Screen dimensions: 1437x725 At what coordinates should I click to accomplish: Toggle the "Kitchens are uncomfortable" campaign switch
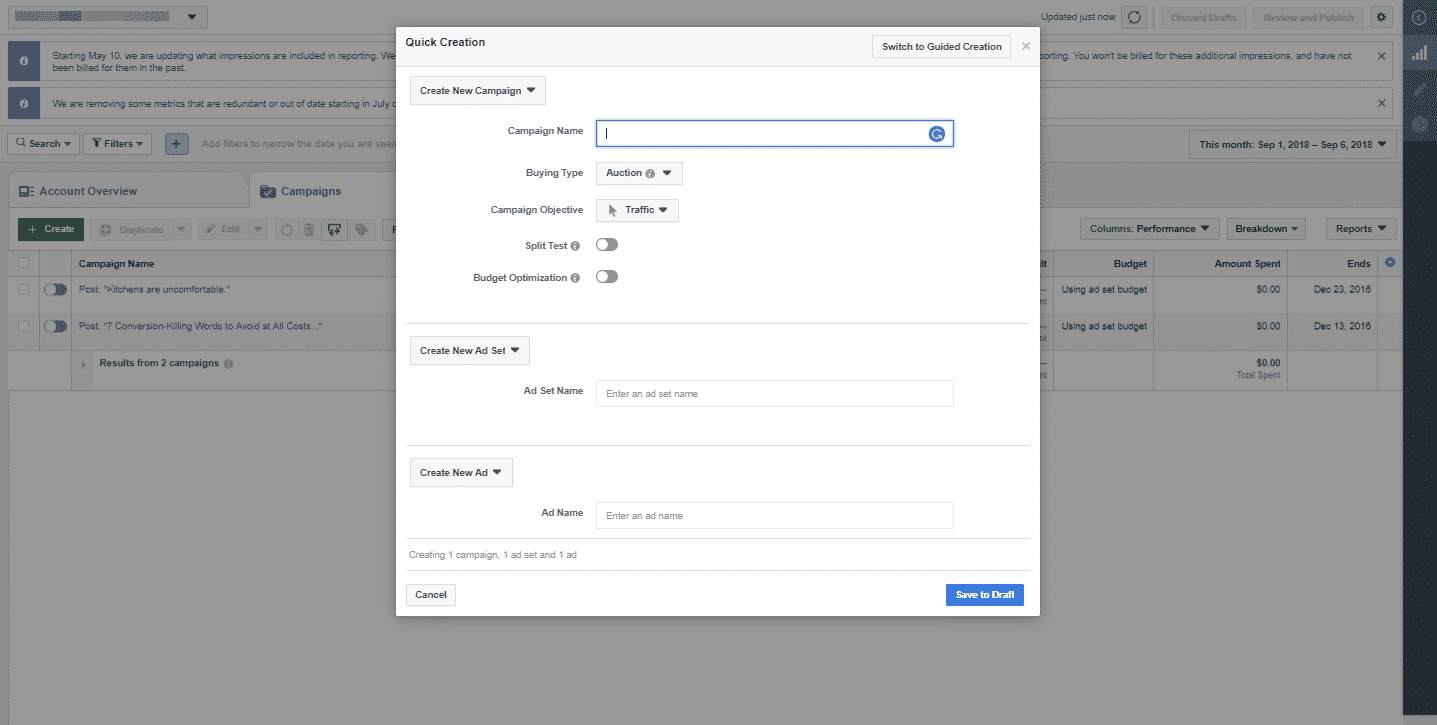(55, 289)
